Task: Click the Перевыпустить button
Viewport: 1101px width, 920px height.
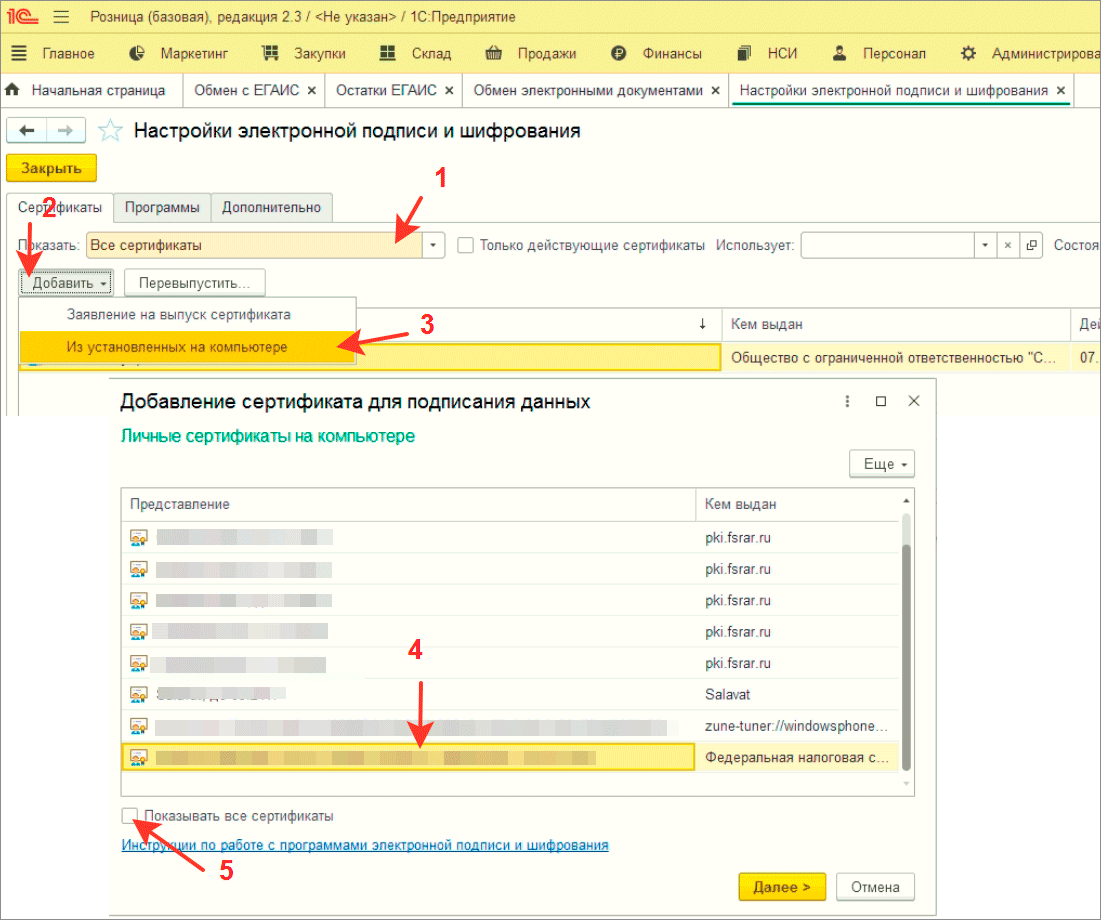Action: tap(195, 283)
